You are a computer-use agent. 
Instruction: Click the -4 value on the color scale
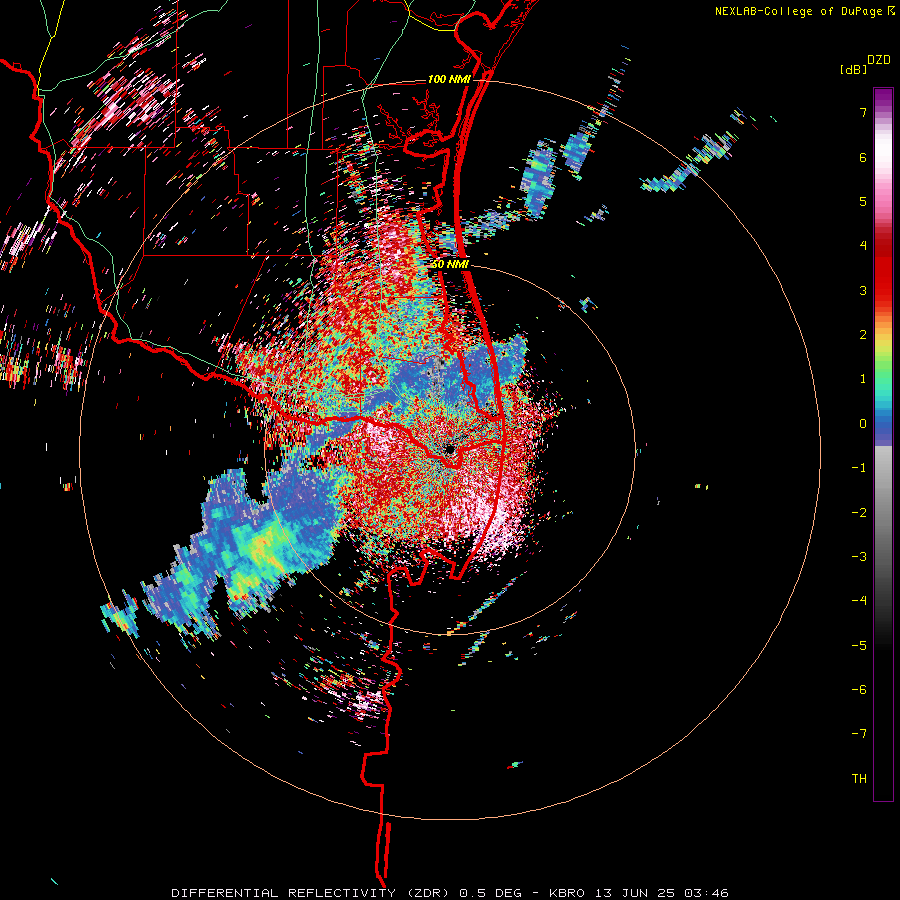coord(859,601)
